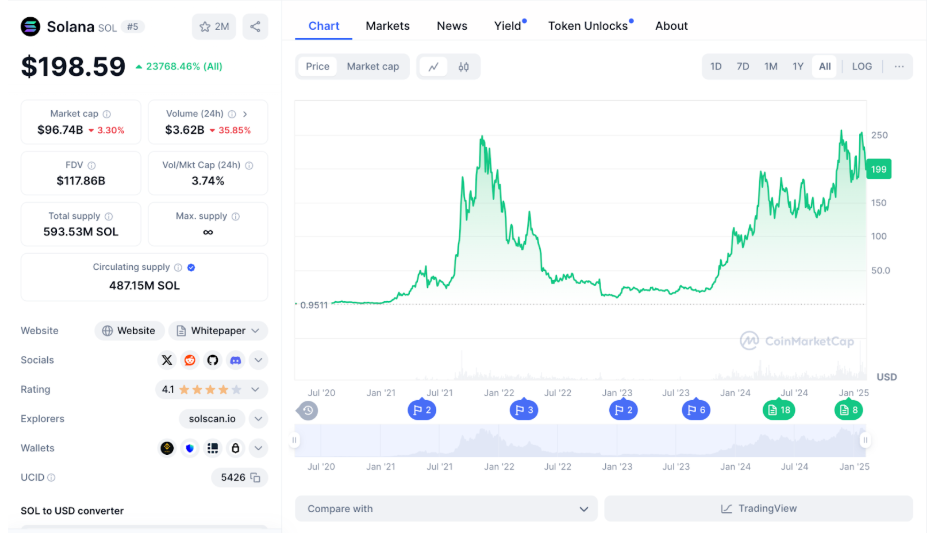Open Solana's Discord social icon
This screenshot has width=933, height=547.
pos(236,360)
